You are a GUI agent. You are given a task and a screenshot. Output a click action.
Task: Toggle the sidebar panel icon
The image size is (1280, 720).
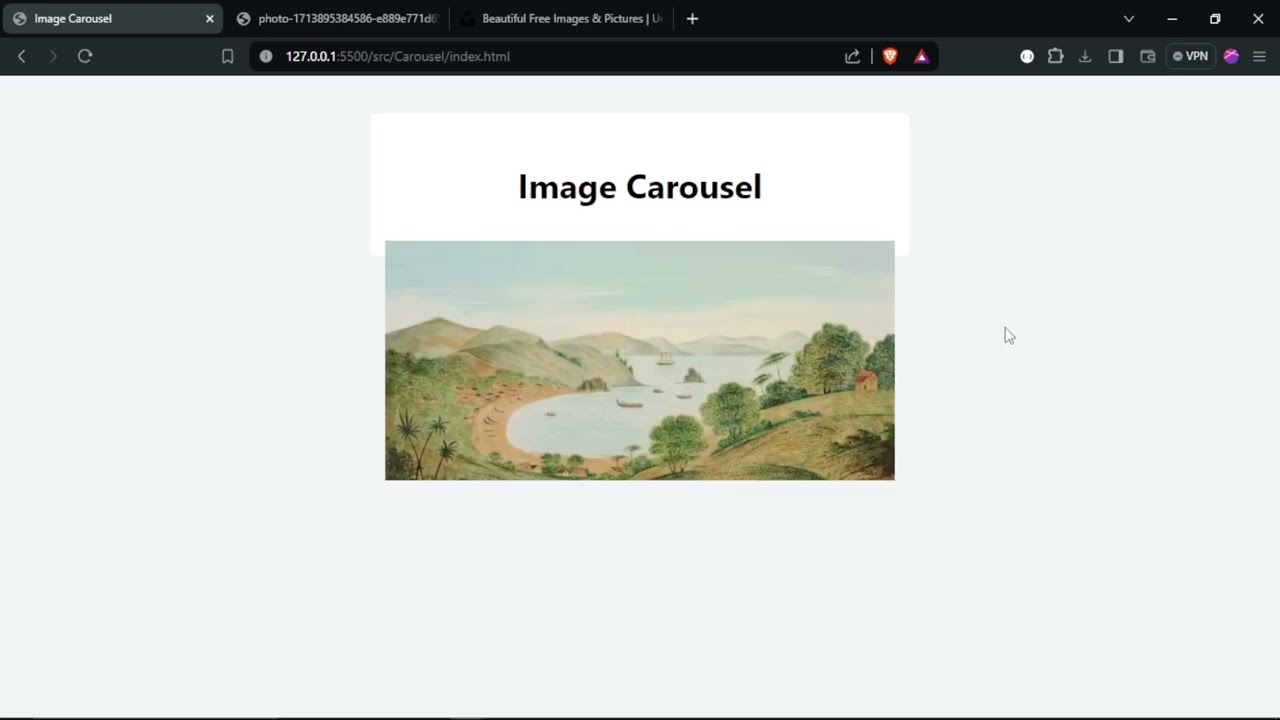tap(1116, 56)
